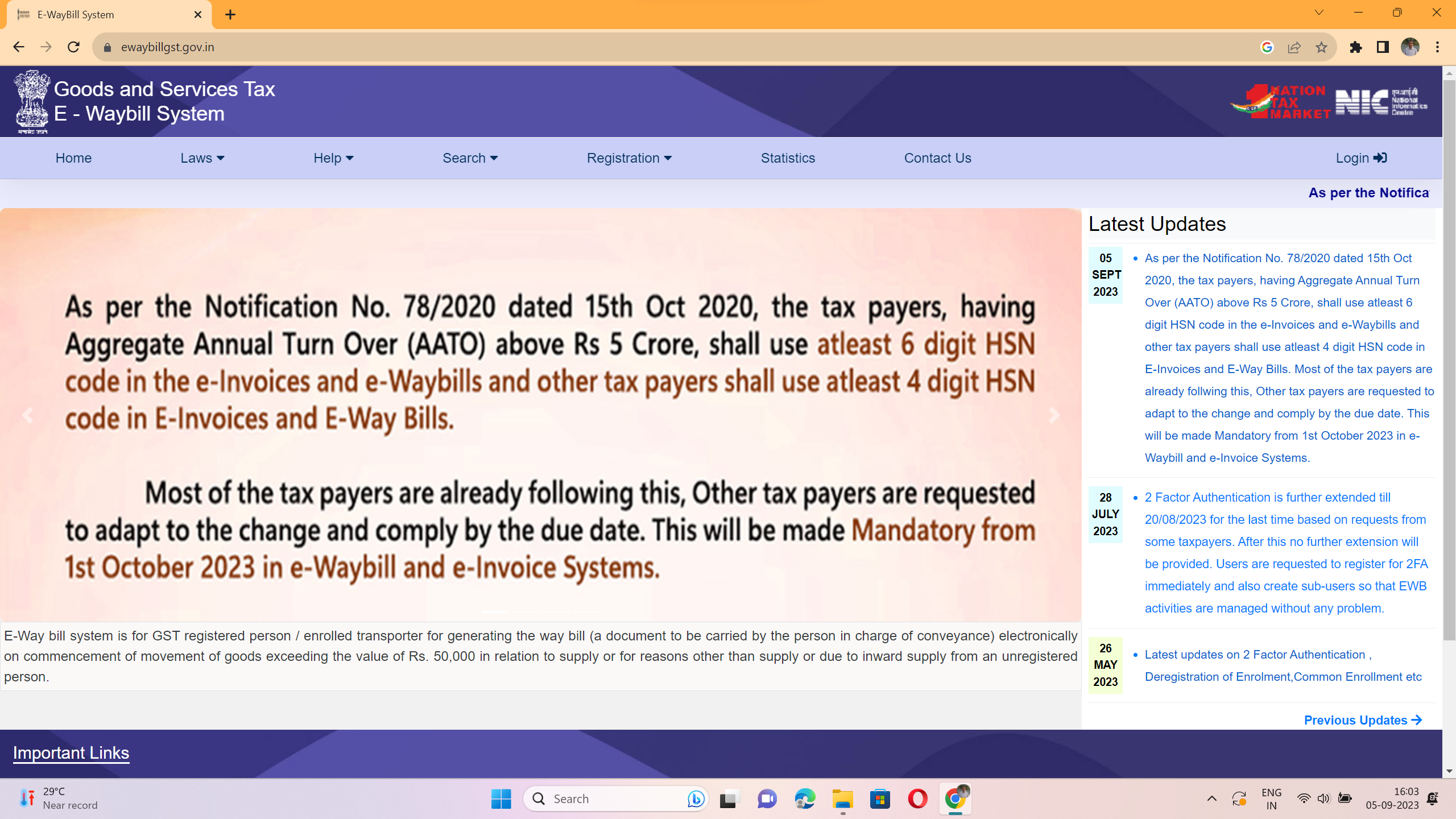Open the browser side panel icon

click(x=1383, y=47)
